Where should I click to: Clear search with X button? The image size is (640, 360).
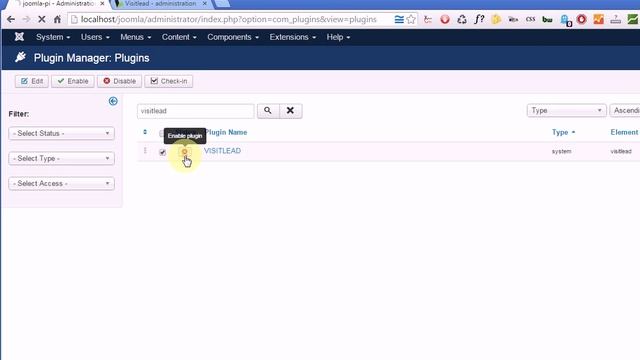tap(290, 111)
